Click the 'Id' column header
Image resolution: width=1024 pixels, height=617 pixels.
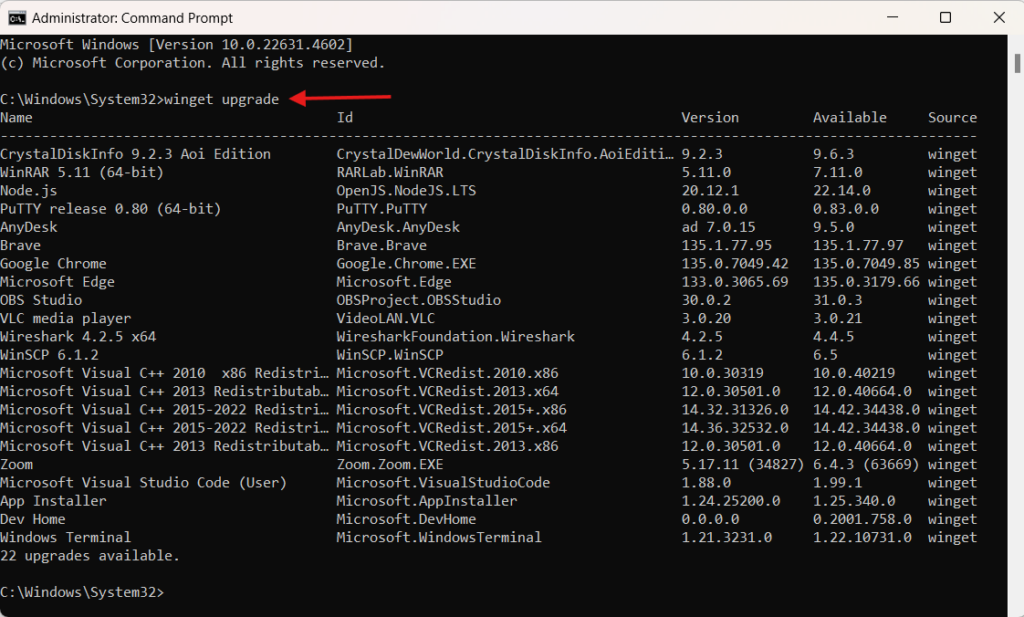point(345,118)
